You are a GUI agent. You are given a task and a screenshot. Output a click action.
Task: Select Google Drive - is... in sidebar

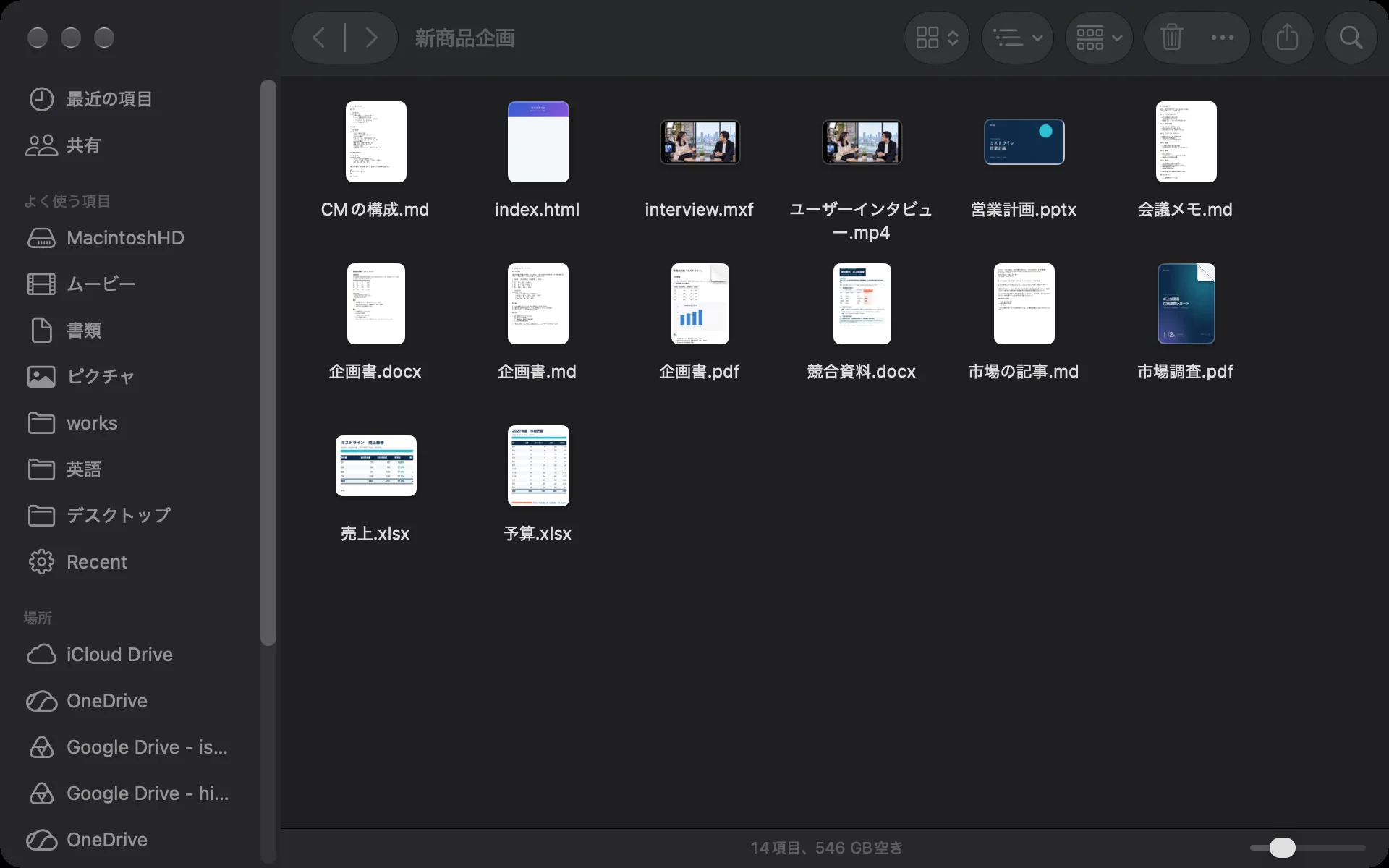[x=130, y=747]
